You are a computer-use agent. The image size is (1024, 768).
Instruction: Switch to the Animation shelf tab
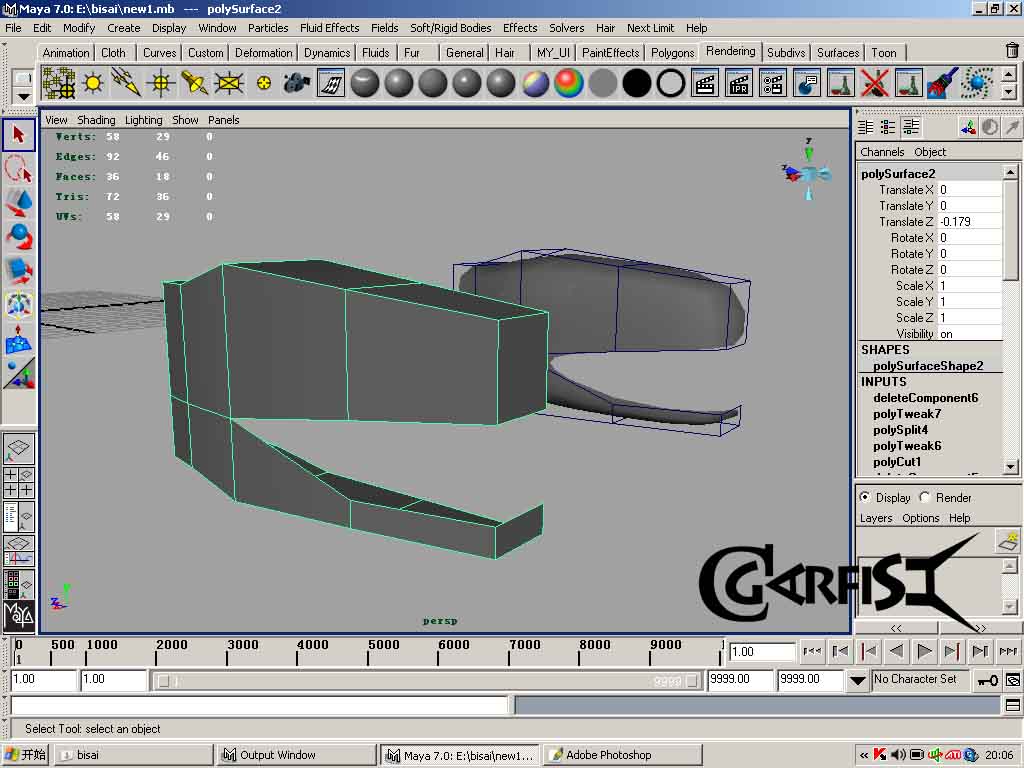(x=66, y=52)
